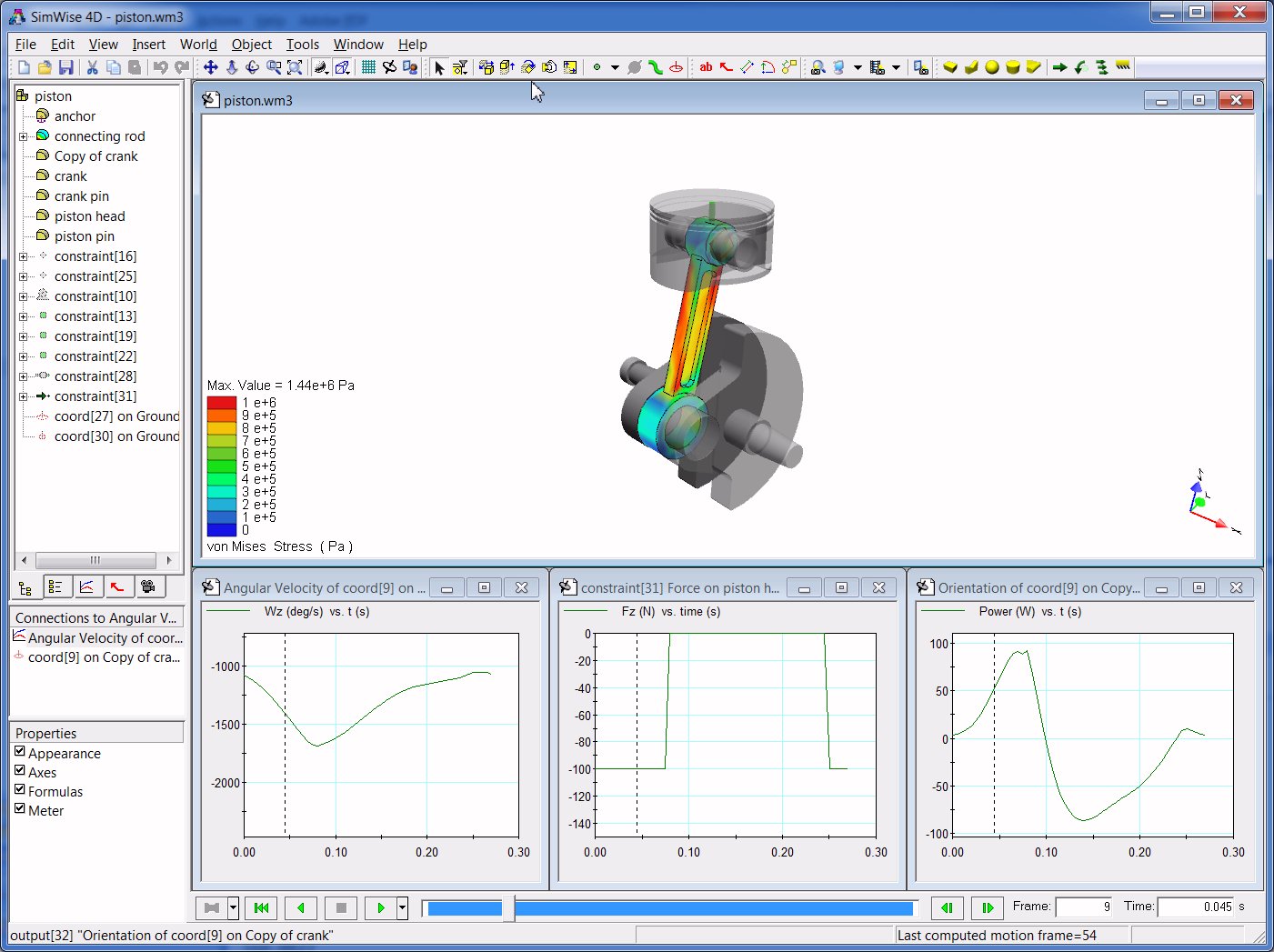The image size is (1274, 952).
Task: Play the simulation forward
Action: tap(381, 907)
